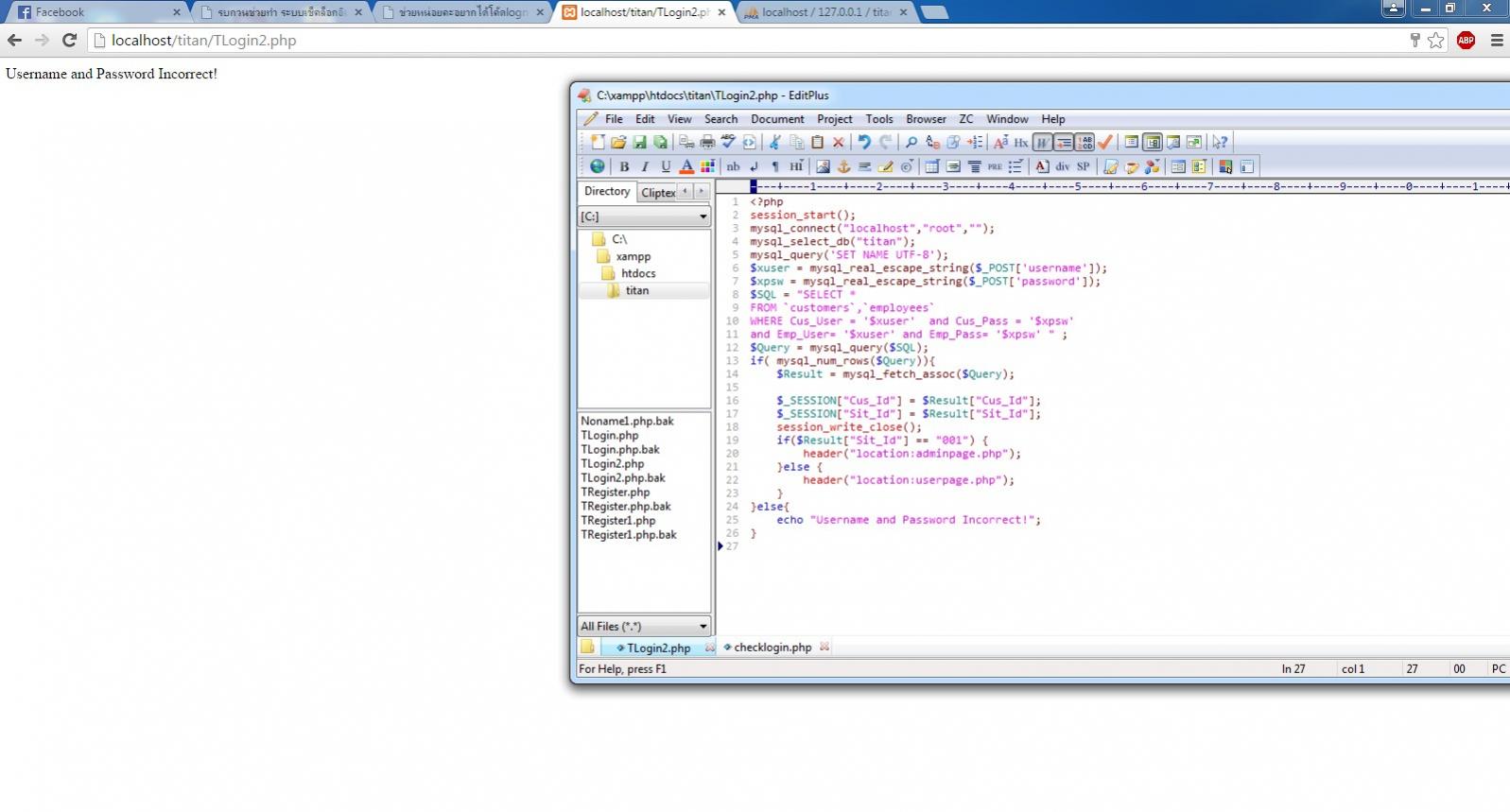1510x812 pixels.
Task: Insert image using the picture icon
Action: [824, 166]
